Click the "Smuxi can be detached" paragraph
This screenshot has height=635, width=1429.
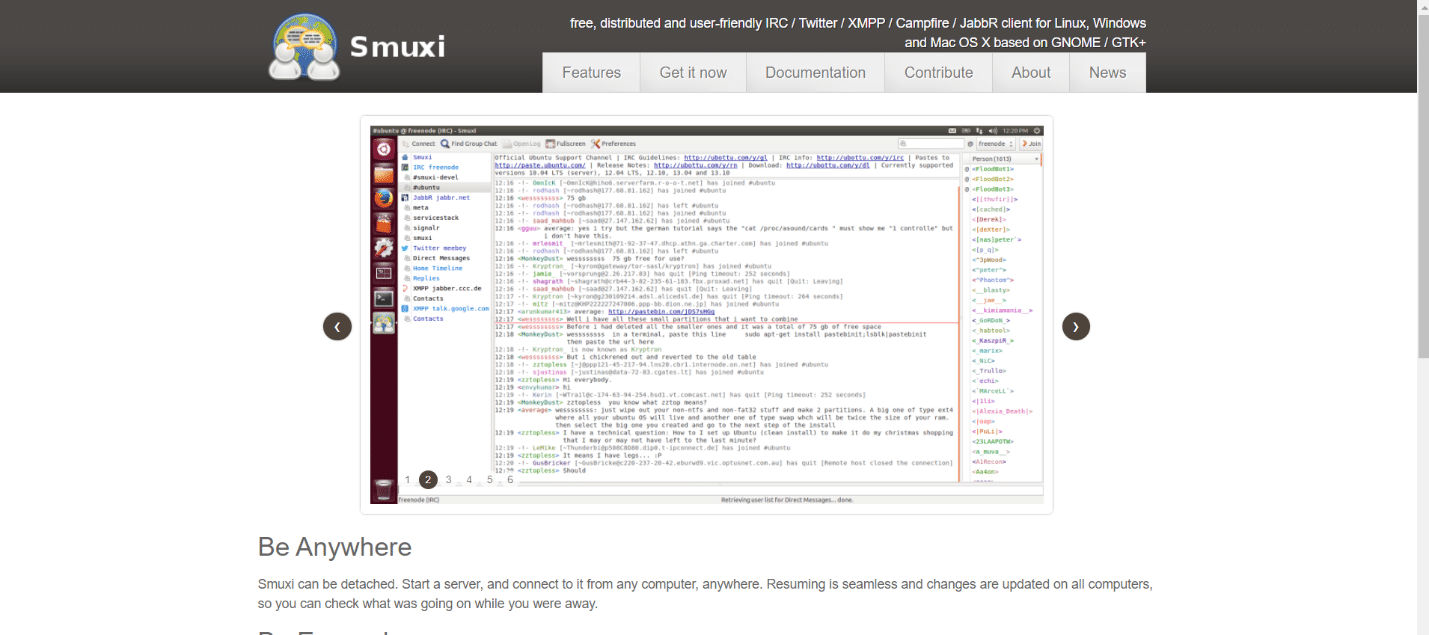[x=705, y=593]
